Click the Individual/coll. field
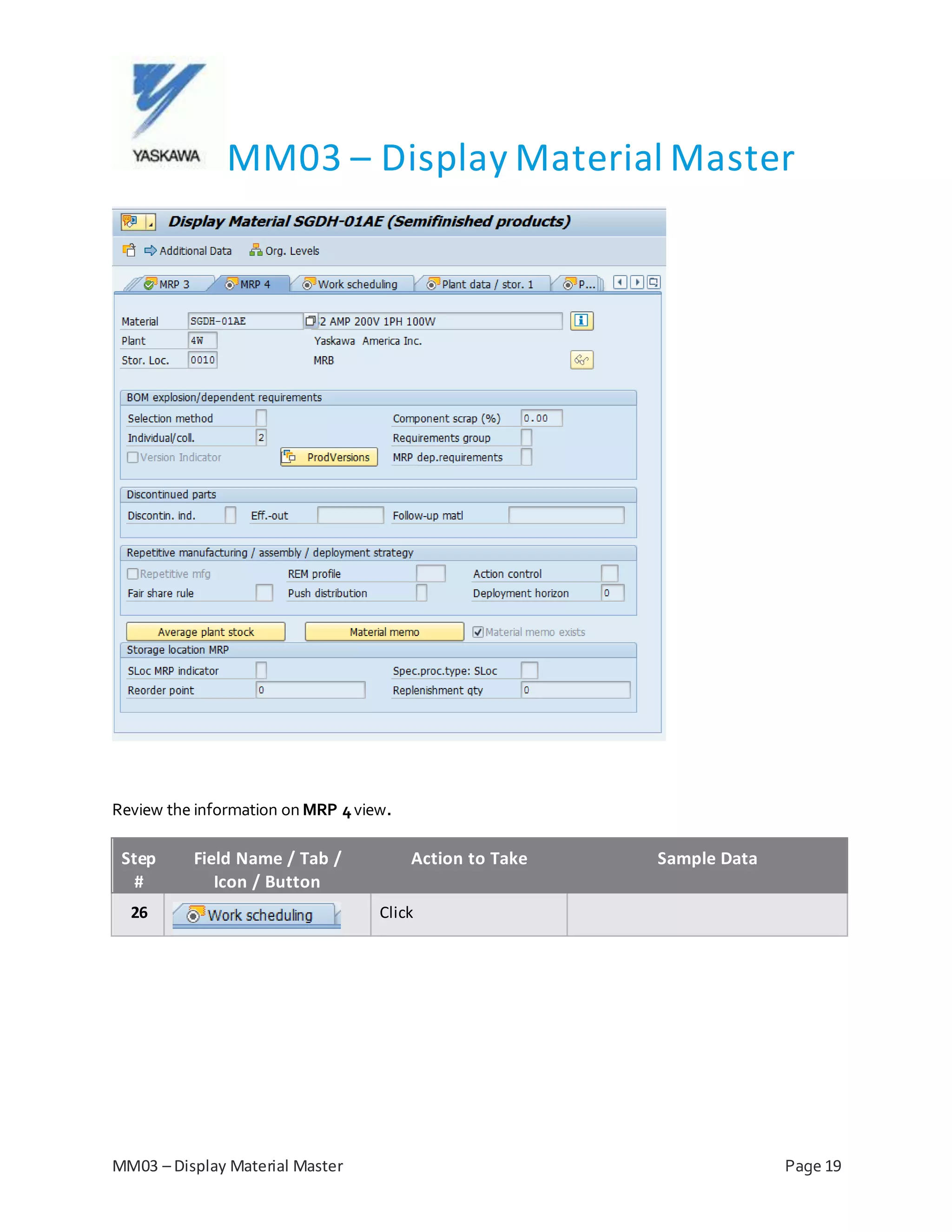 [261, 438]
